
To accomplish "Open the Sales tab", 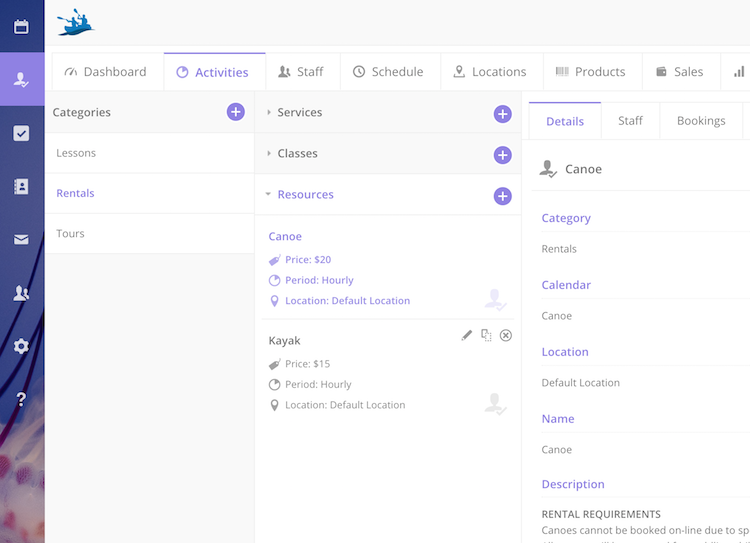I will (681, 72).
